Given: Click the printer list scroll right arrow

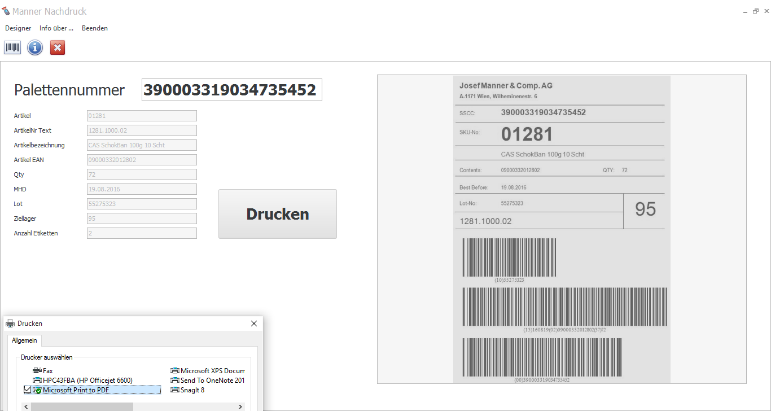Looking at the screenshot, I should click(240, 407).
